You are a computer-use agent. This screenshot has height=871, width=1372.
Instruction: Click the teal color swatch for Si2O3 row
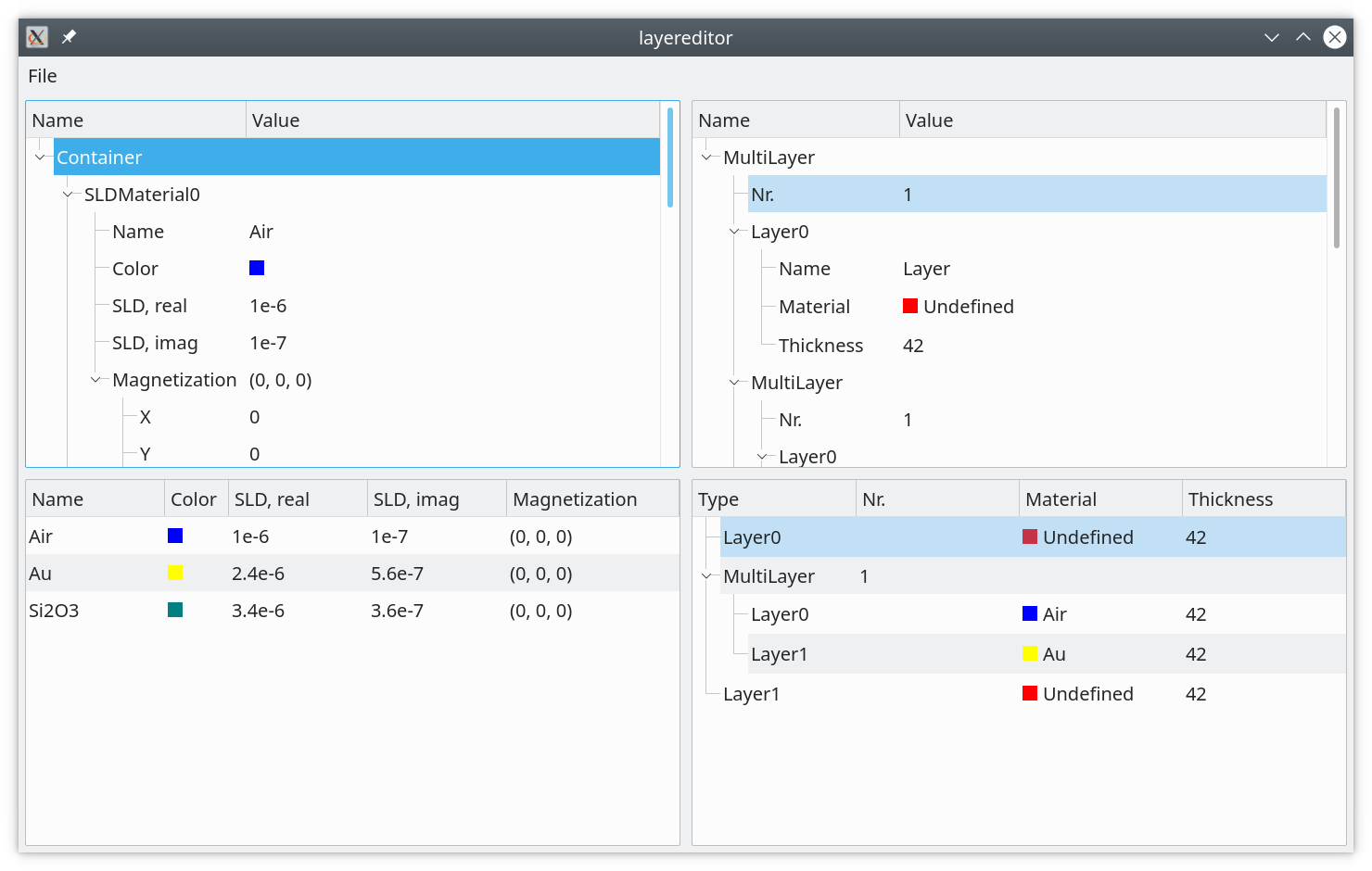click(x=175, y=610)
